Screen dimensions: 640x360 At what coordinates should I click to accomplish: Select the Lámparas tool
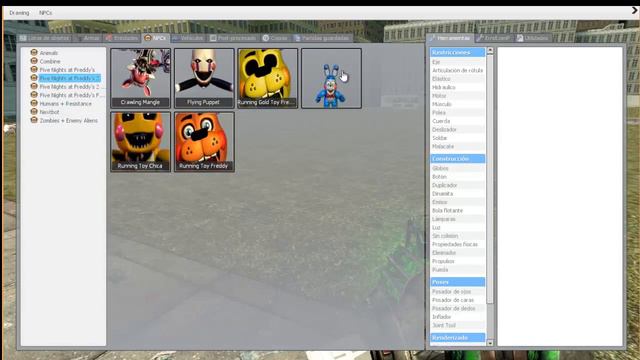[458, 219]
